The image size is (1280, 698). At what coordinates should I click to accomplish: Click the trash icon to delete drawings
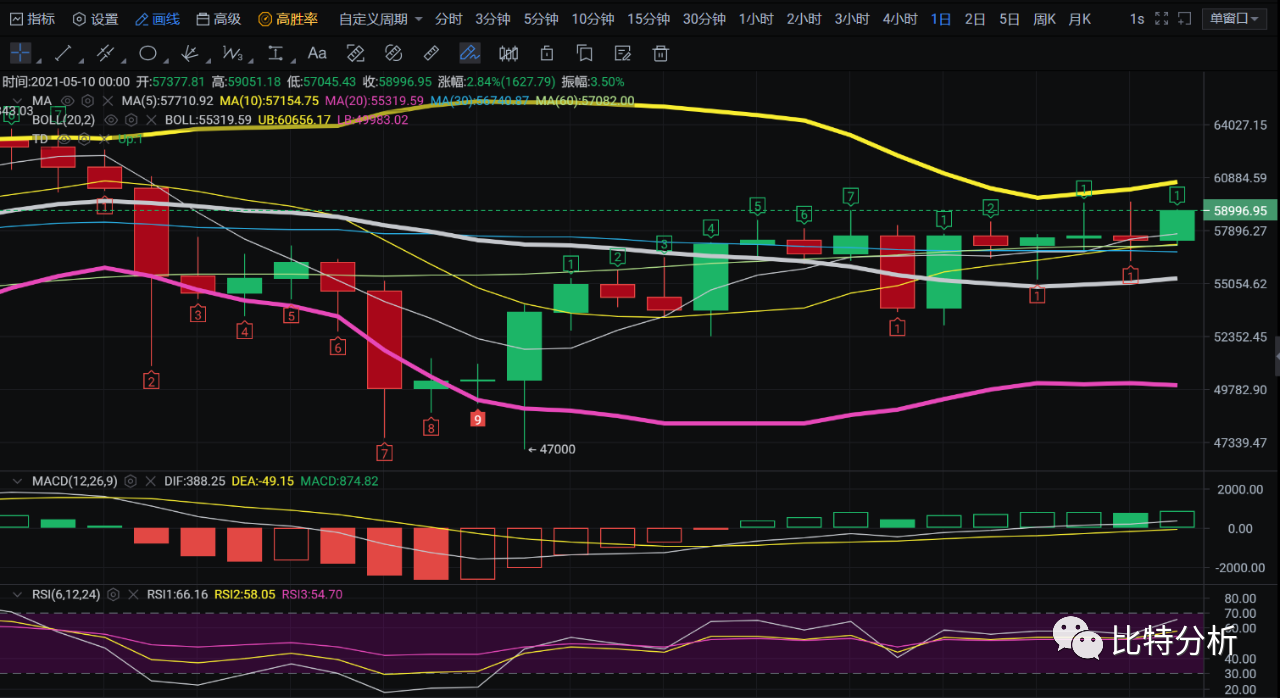pos(660,53)
